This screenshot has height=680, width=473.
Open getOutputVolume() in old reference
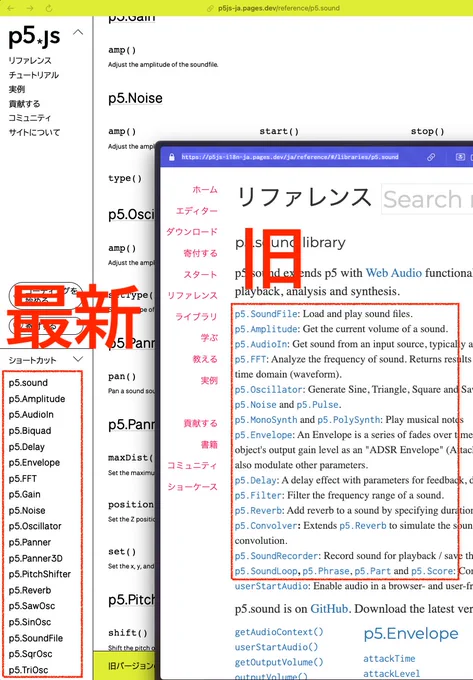(x=279, y=663)
